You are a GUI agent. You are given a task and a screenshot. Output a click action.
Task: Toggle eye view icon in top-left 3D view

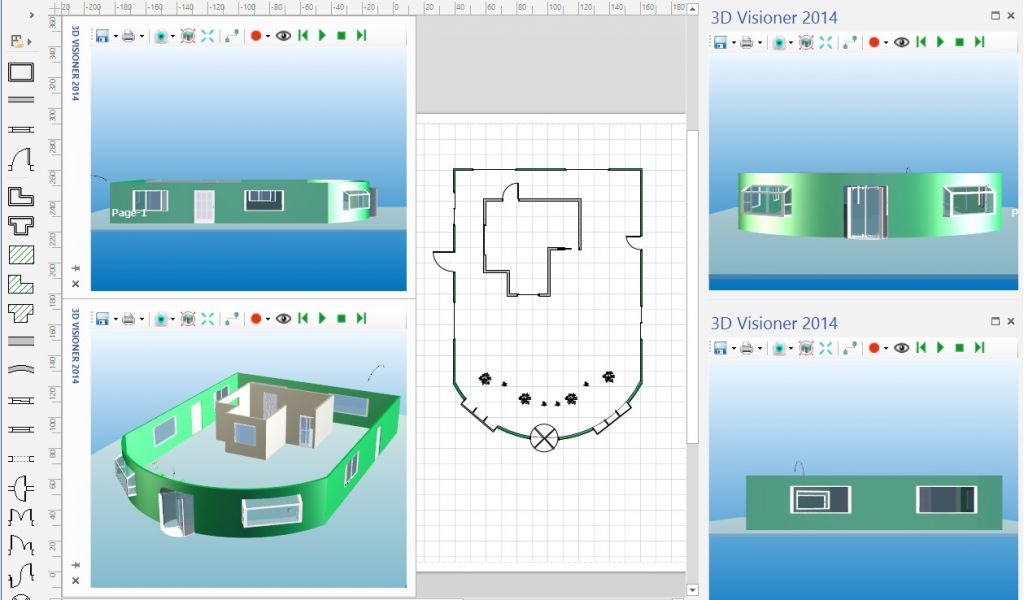click(x=283, y=35)
